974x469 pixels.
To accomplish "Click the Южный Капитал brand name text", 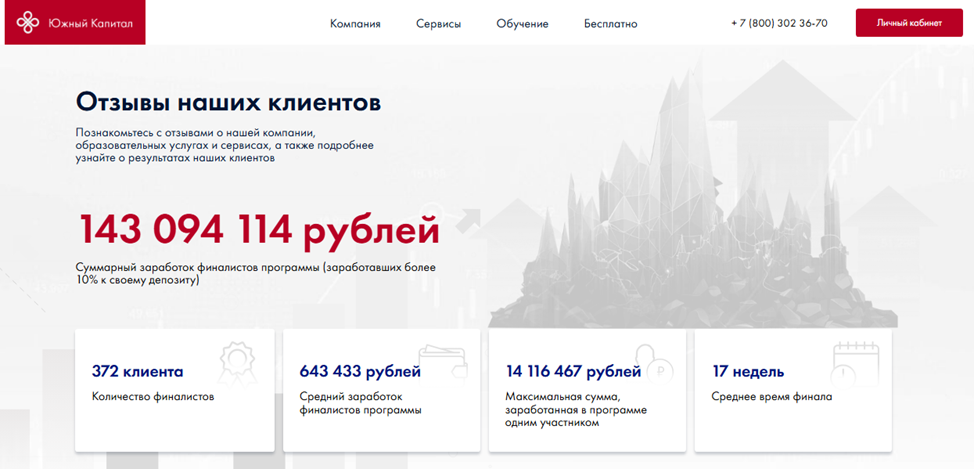I will pyautogui.click(x=91, y=23).
